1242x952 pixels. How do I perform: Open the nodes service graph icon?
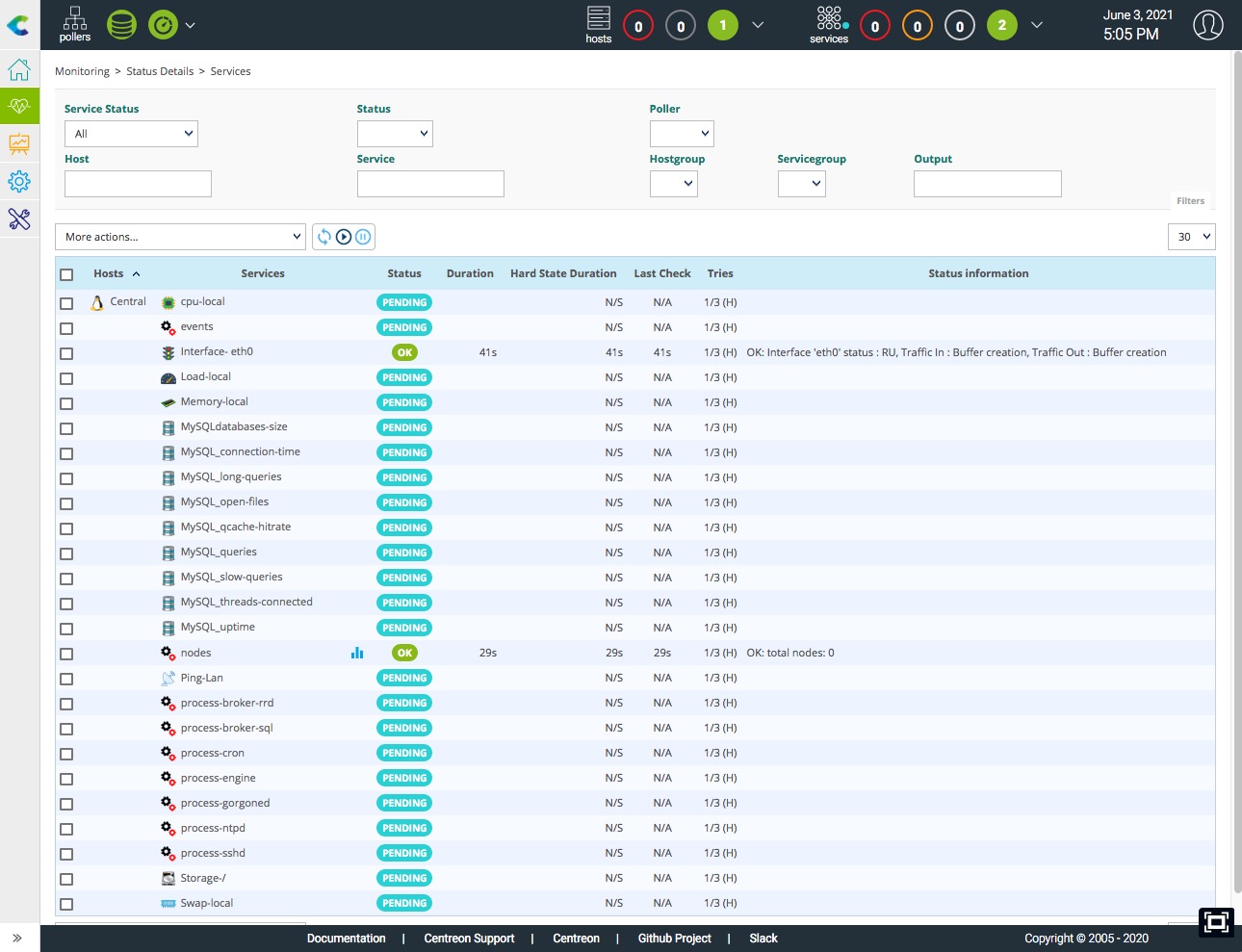357,653
